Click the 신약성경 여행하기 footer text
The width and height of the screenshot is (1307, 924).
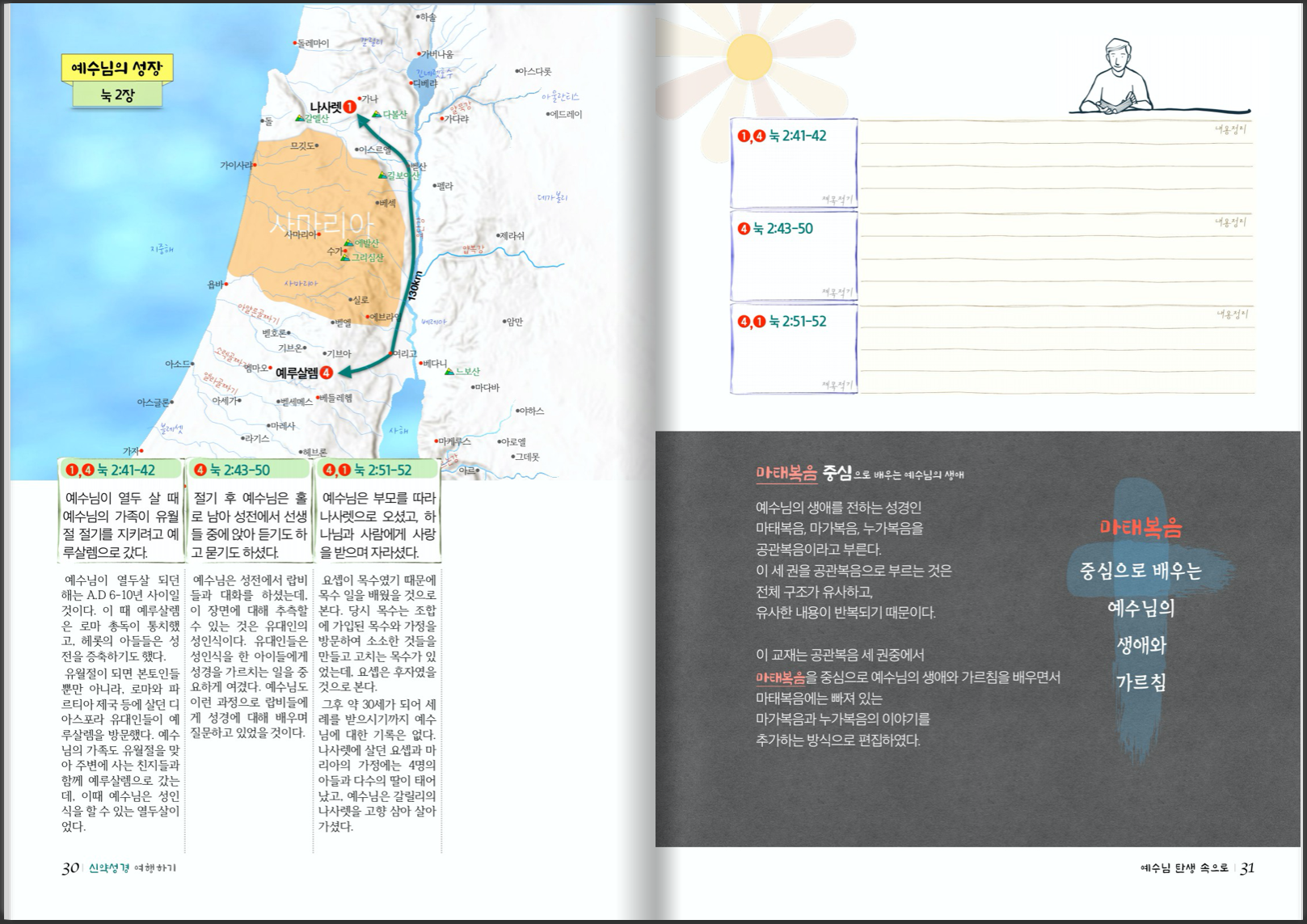[132, 867]
